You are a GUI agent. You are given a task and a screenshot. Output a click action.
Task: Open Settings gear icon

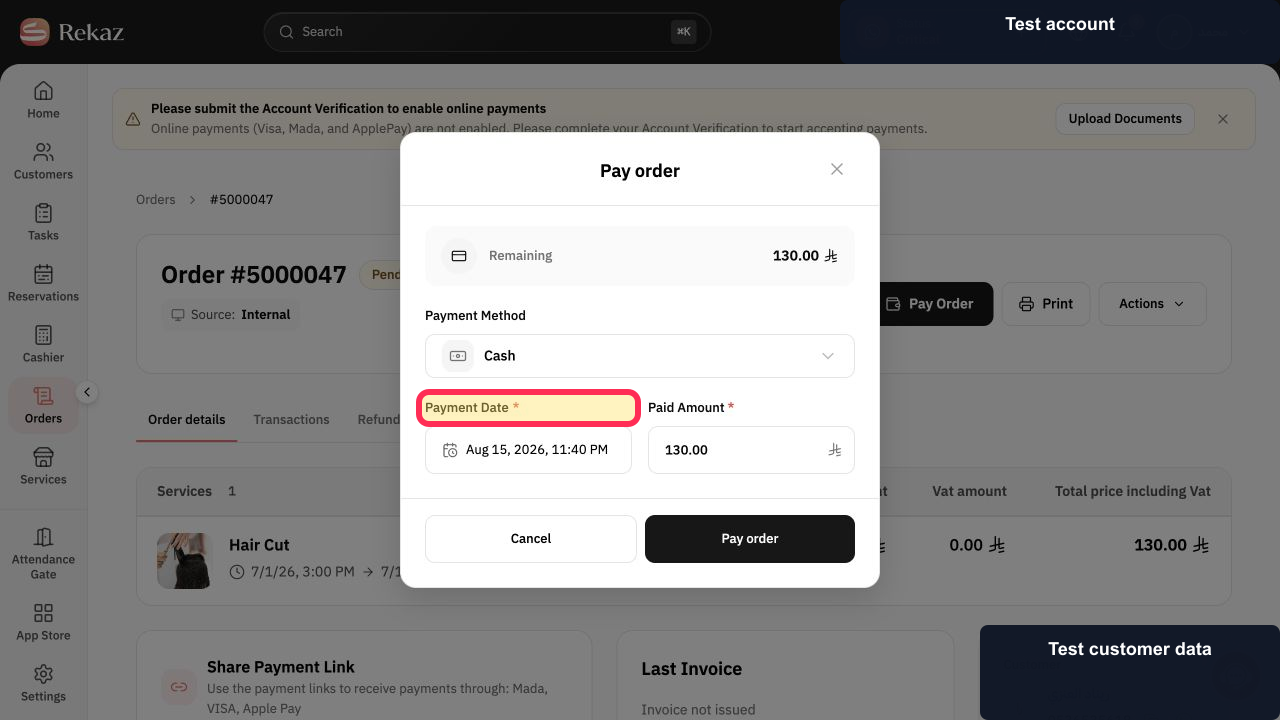click(43, 674)
